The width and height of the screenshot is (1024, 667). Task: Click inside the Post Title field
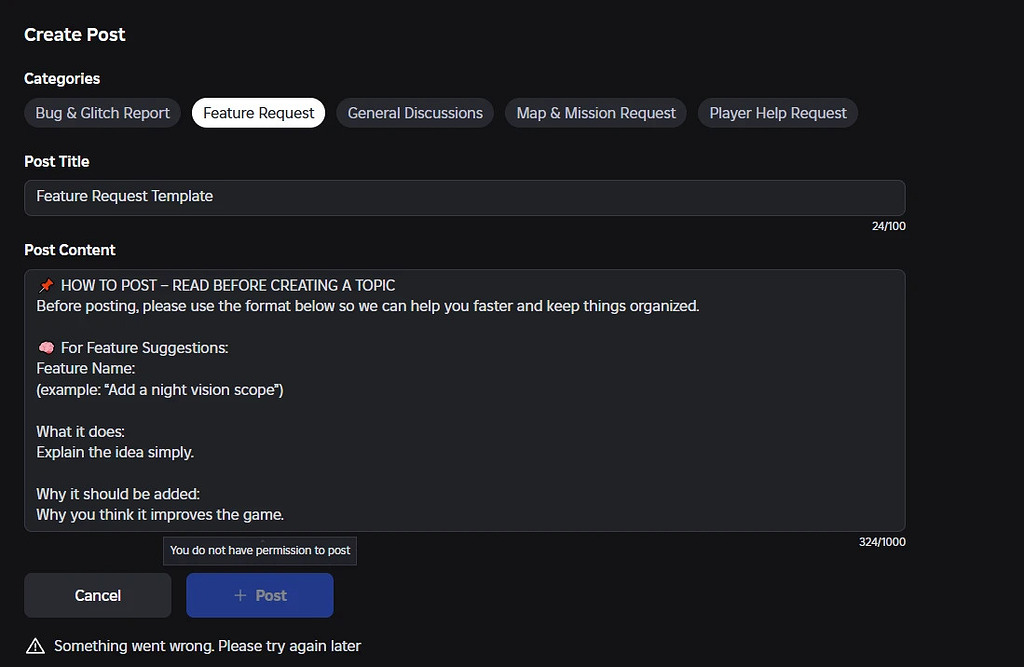pos(465,197)
